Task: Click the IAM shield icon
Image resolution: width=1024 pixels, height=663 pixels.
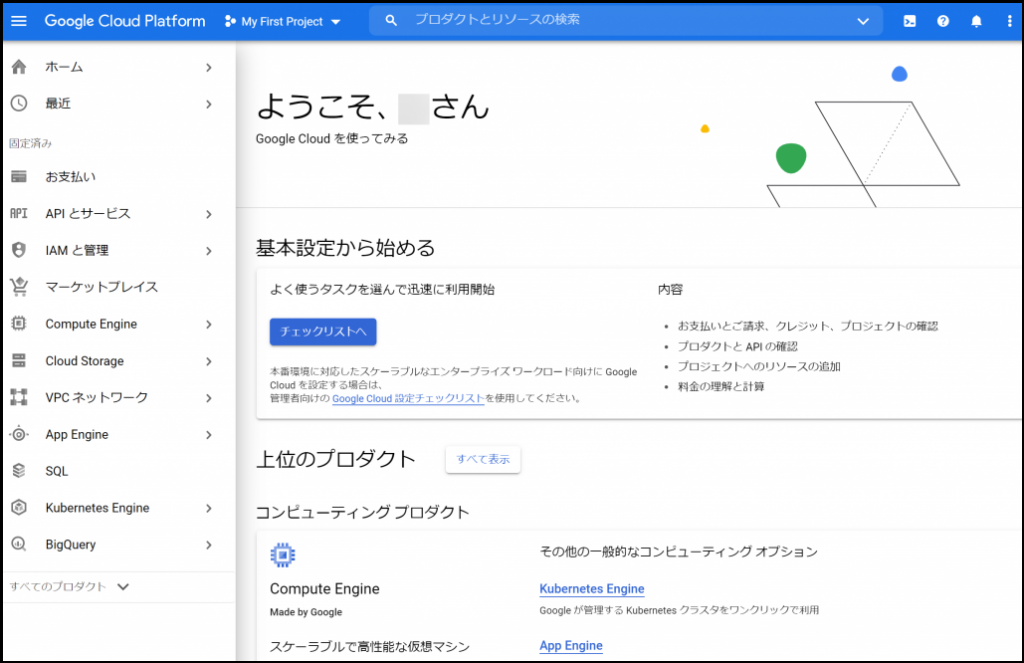Action: 19,250
